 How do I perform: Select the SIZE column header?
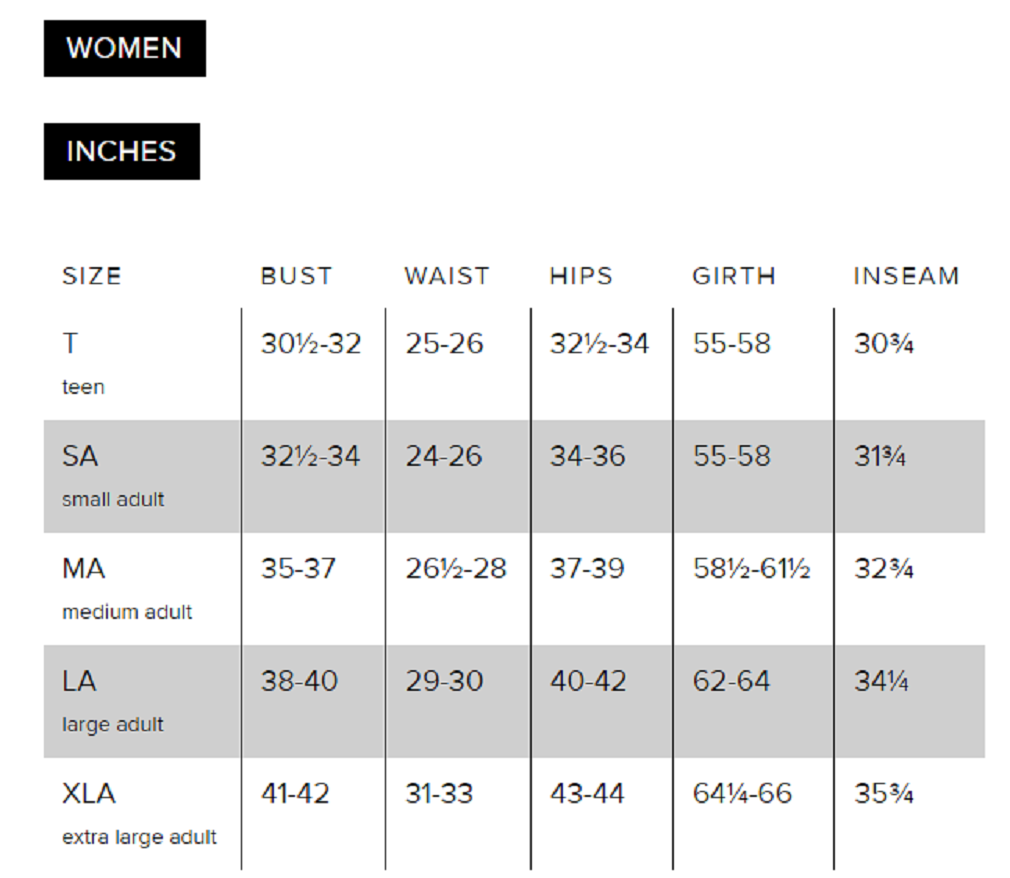(91, 276)
